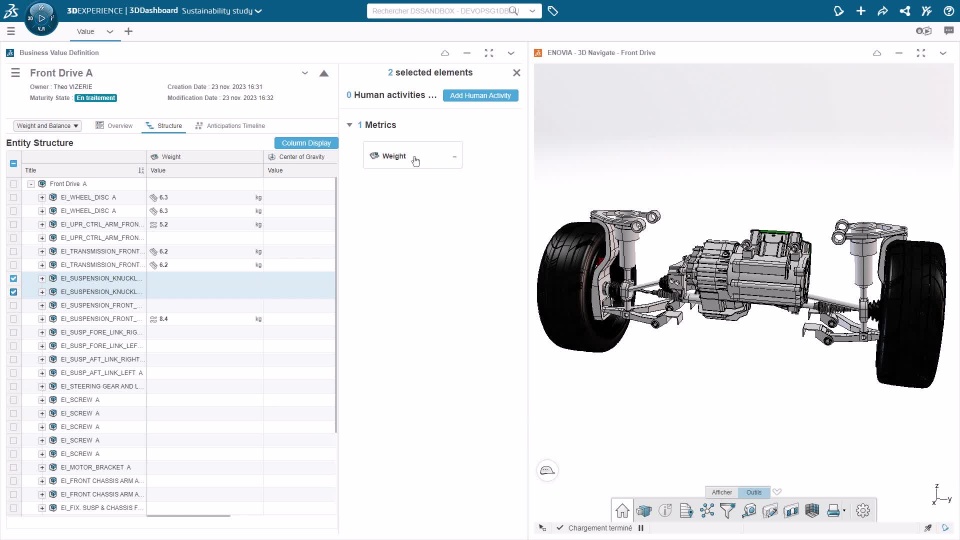Viewport: 960px width, 540px height.
Task: Click the tag icon by search bar
Action: pyautogui.click(x=553, y=11)
